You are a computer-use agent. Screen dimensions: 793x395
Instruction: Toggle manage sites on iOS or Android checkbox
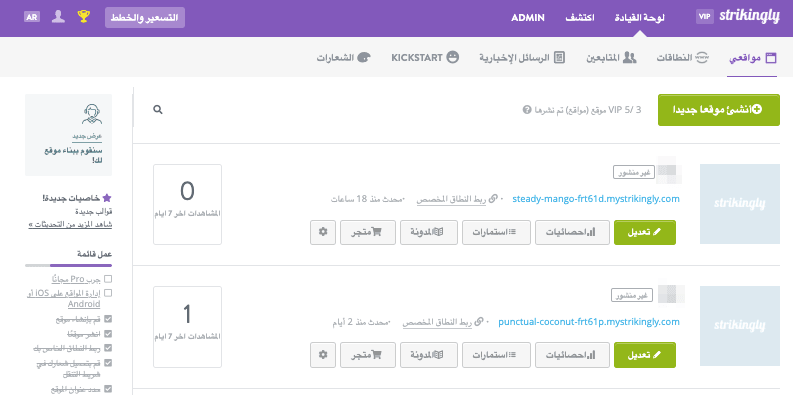click(x=108, y=293)
